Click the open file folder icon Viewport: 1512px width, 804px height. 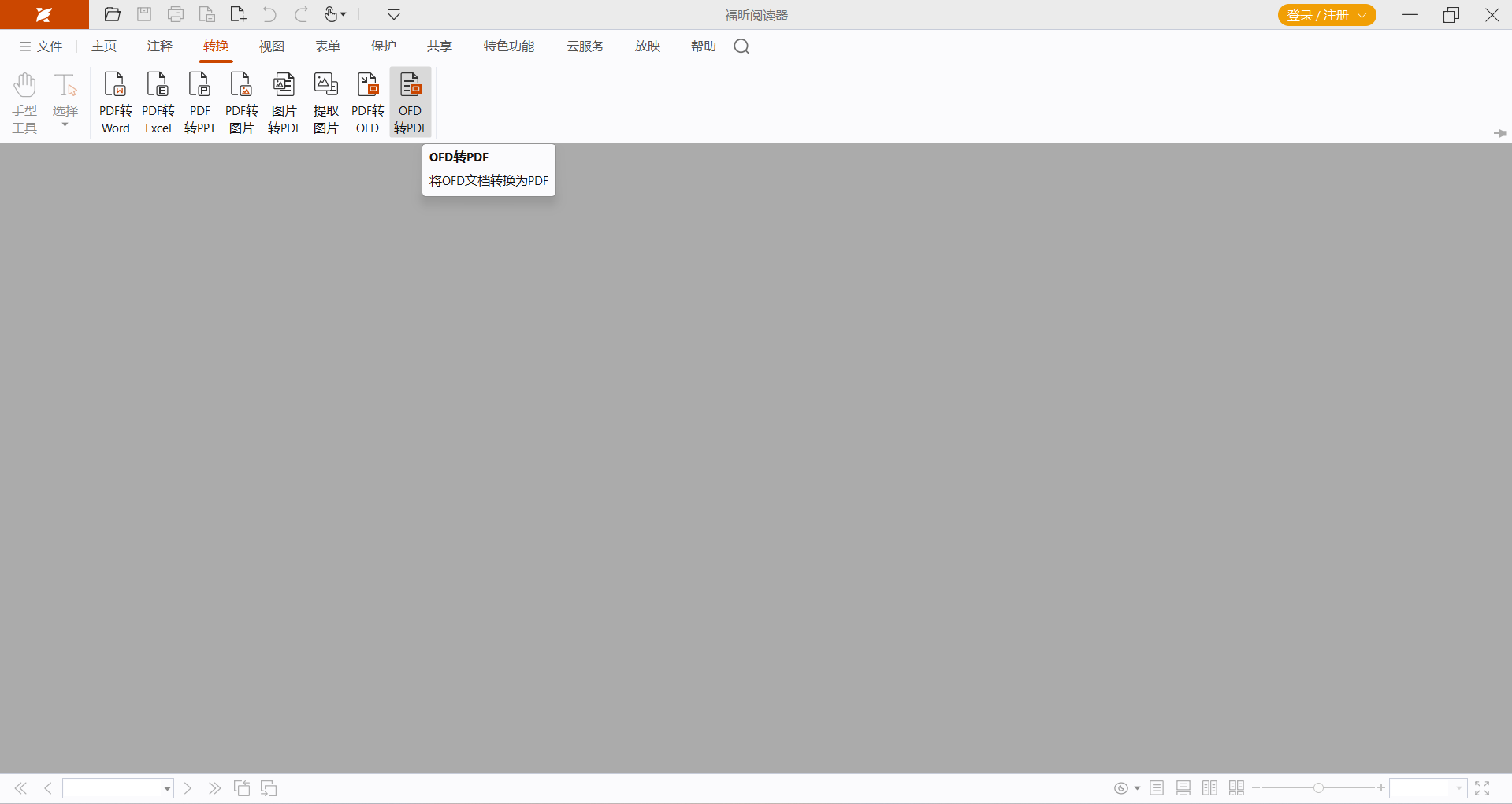(113, 15)
